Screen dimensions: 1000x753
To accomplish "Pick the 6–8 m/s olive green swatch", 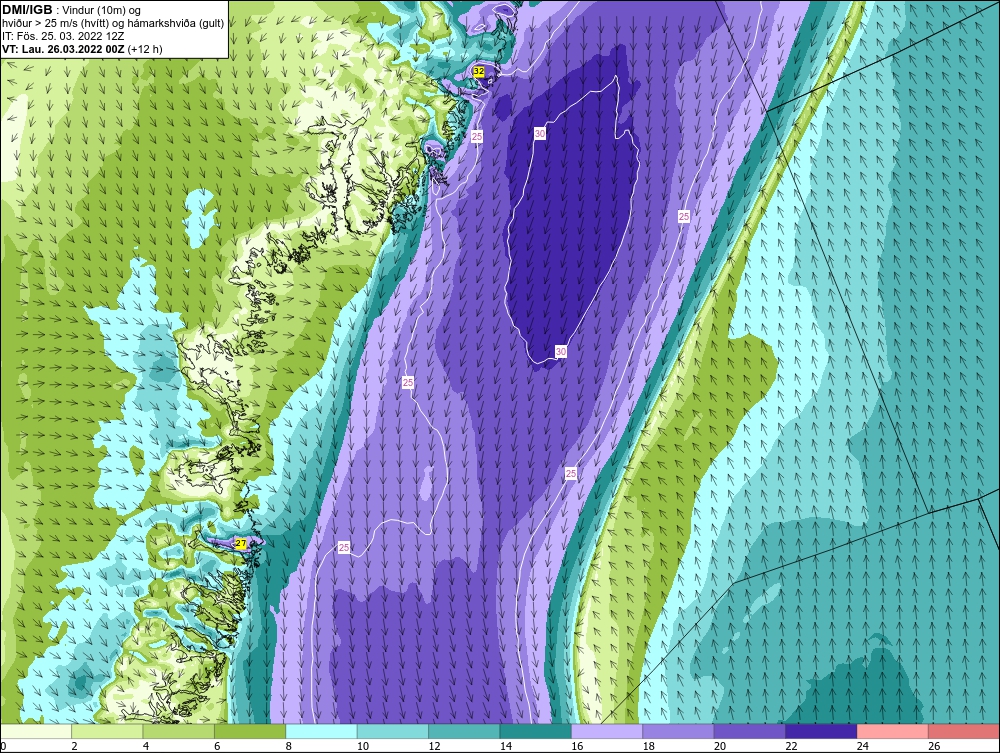I will 250,731.
